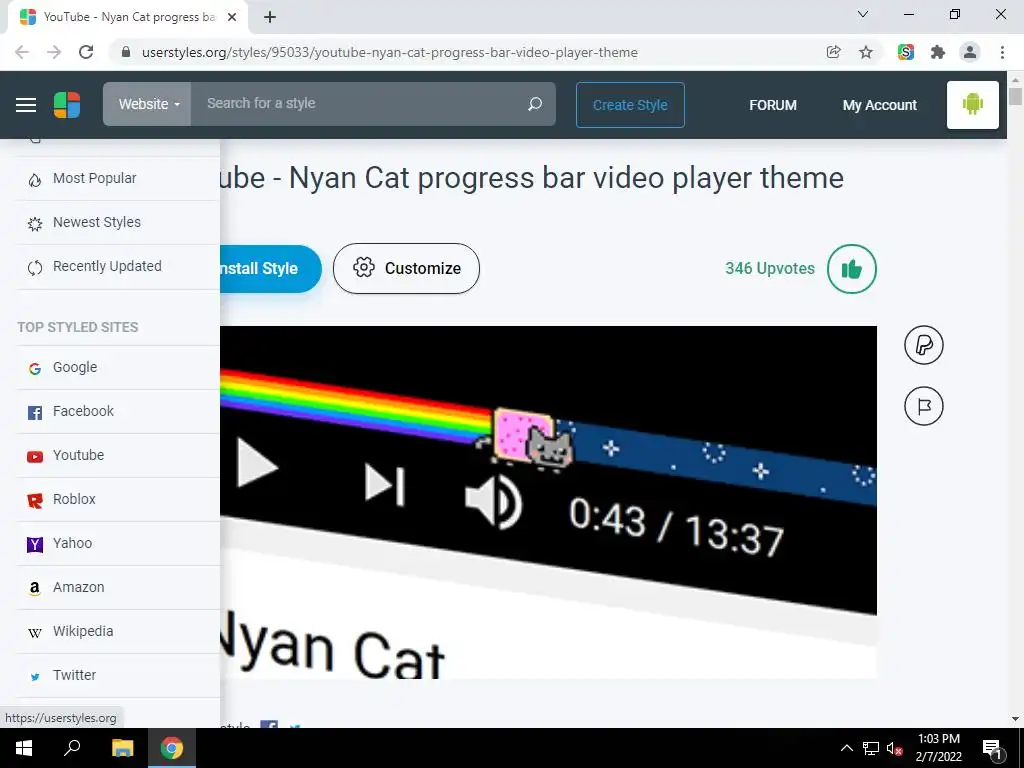Open Roblox styled site link
The width and height of the screenshot is (1024, 768).
[118, 500]
